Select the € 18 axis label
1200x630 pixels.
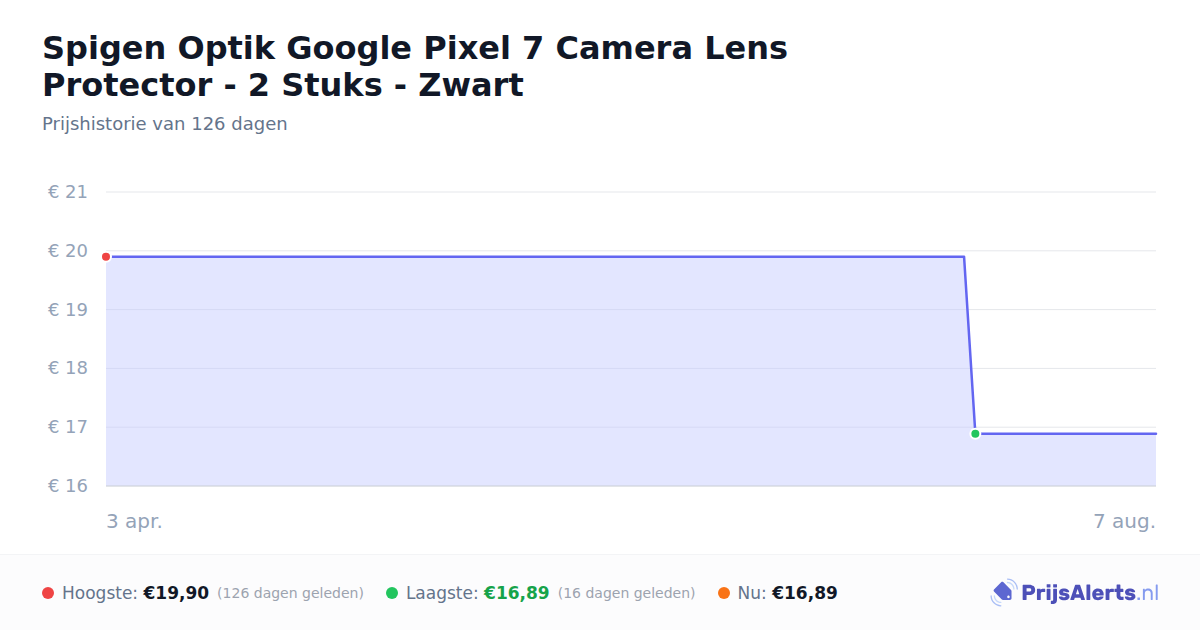[x=68, y=368]
